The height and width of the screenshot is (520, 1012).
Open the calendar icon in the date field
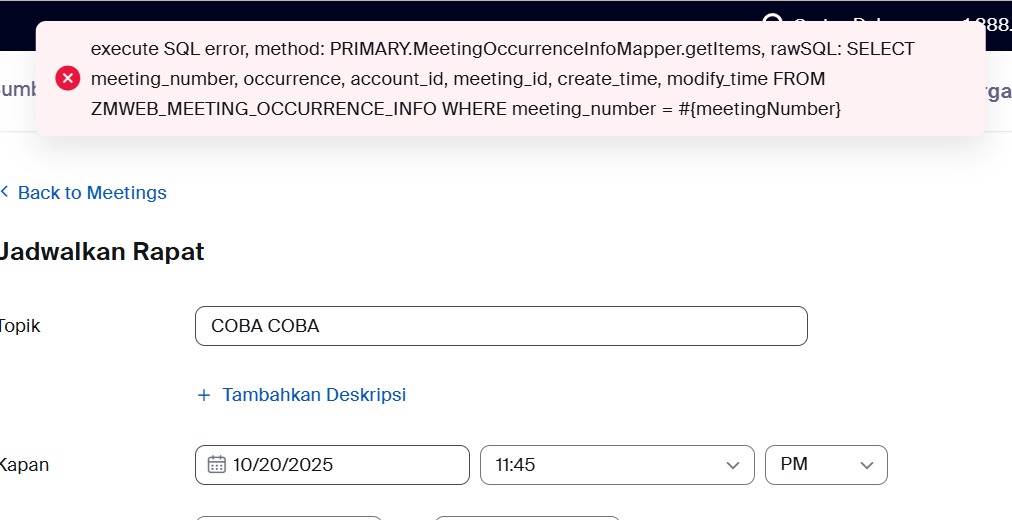[216, 464]
